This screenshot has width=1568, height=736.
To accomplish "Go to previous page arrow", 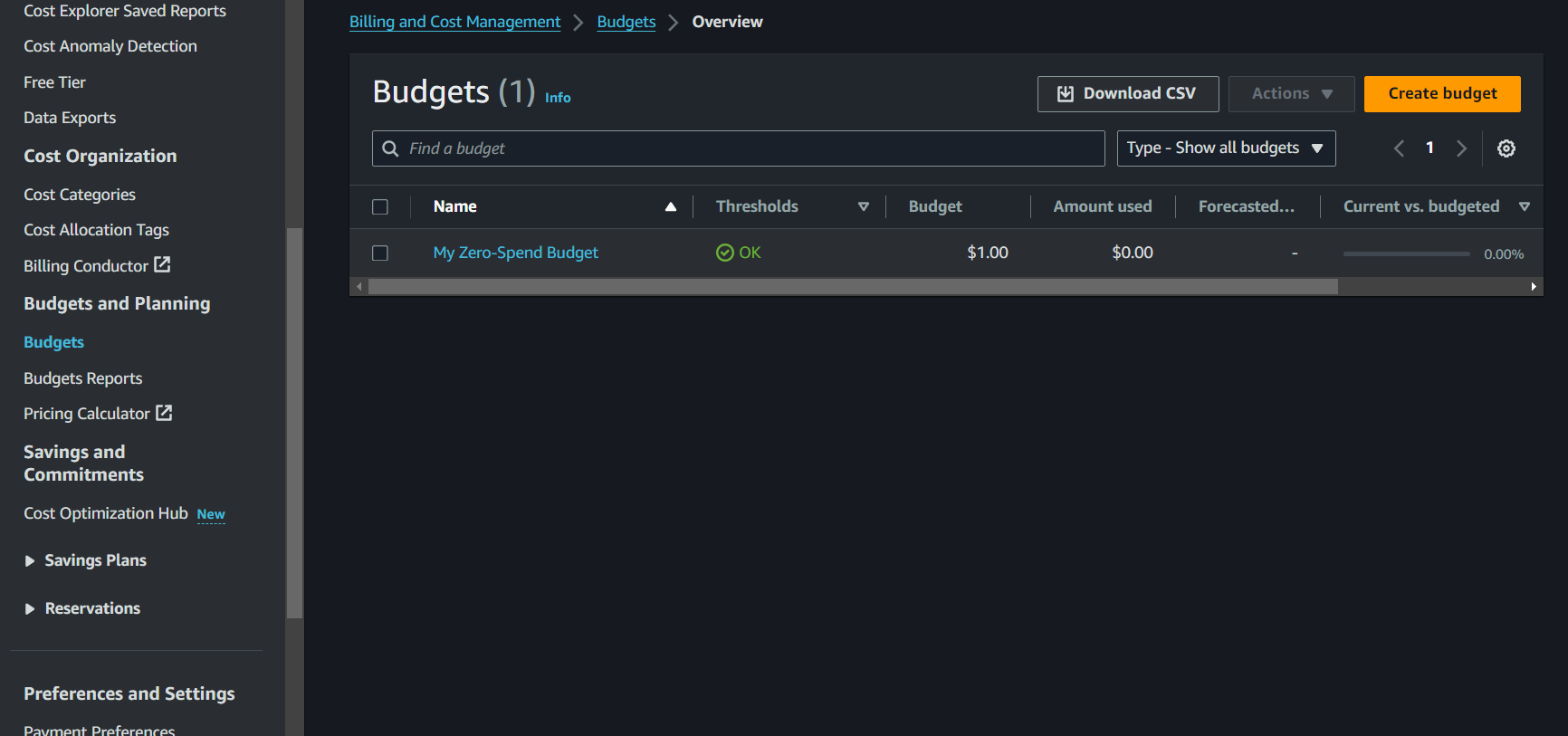I will 1399,148.
